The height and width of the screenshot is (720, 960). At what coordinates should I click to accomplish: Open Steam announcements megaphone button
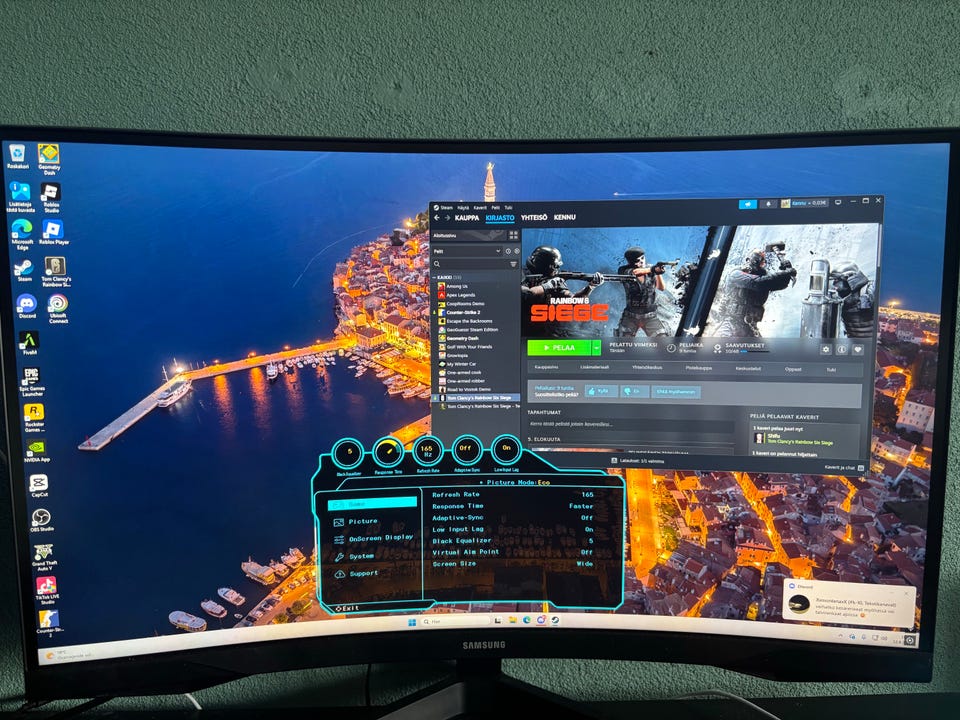tap(748, 204)
